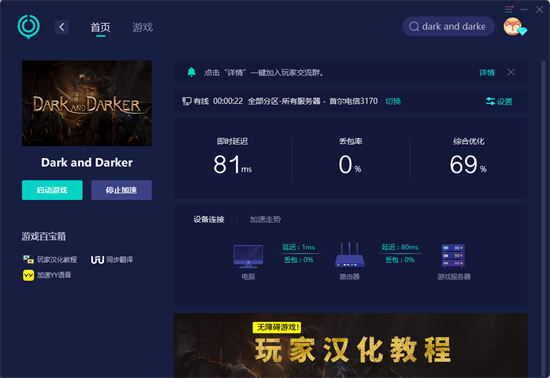Minimize the accelerator window
Screen dimensions: 550x378
point(524,9)
